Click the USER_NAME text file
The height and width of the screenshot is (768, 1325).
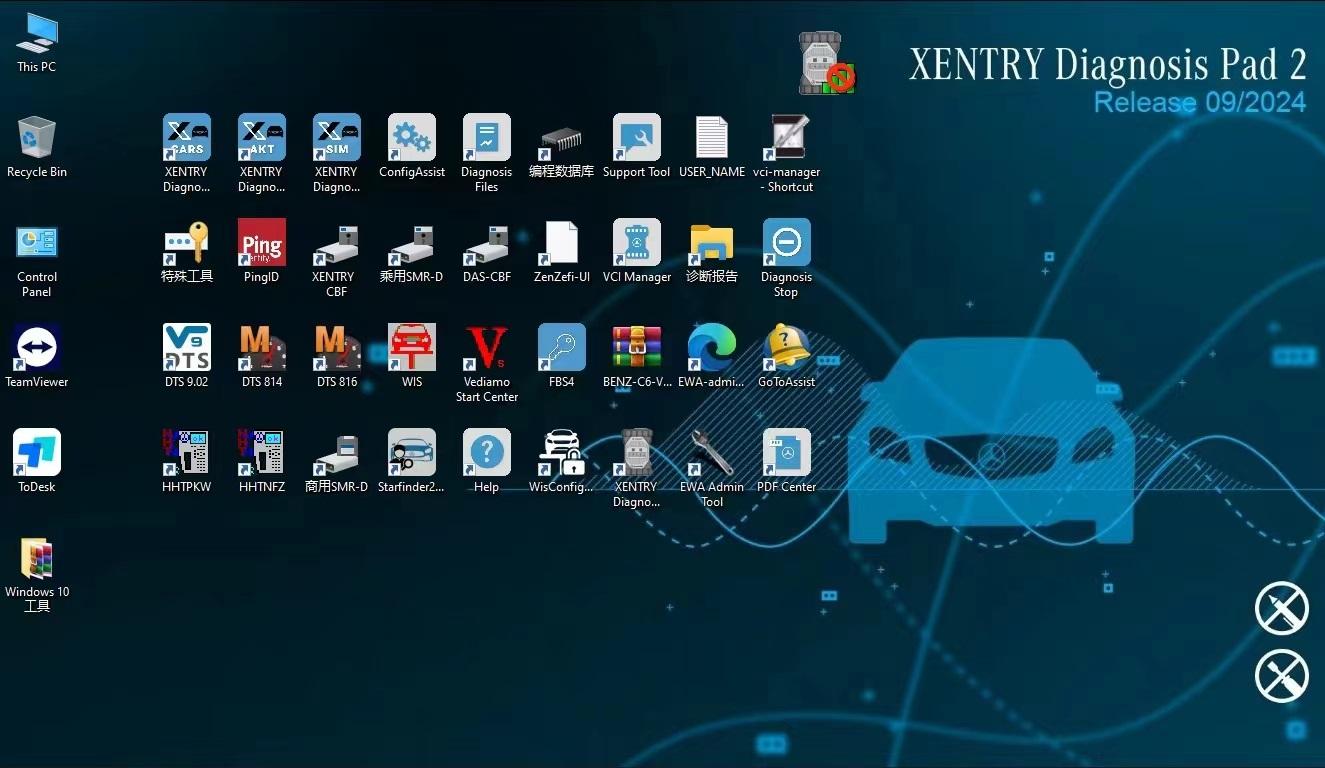click(x=711, y=138)
